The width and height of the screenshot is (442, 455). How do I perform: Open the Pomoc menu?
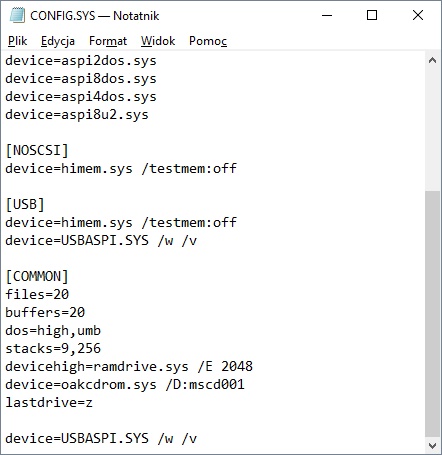coord(208,41)
